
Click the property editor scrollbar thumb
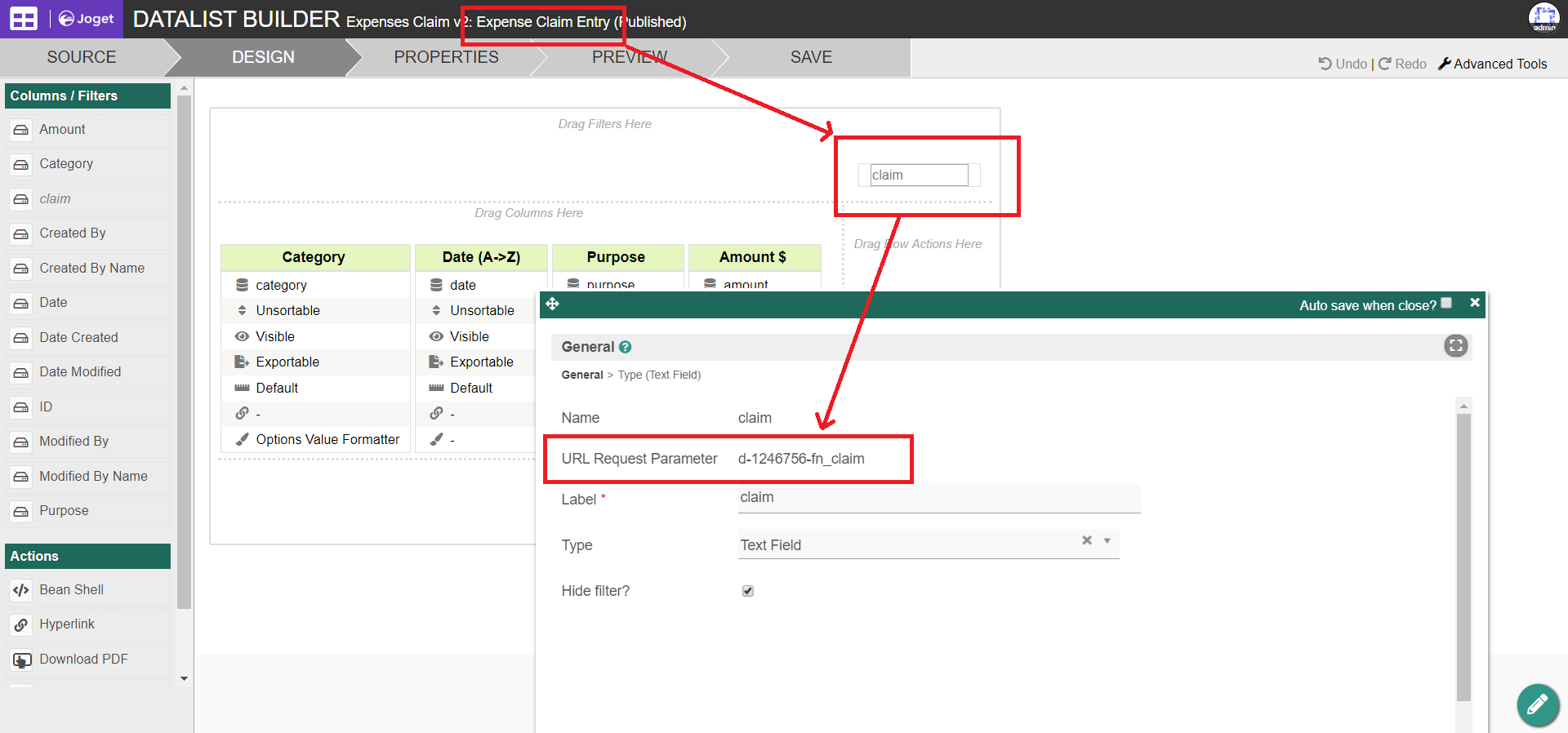coord(1463,558)
